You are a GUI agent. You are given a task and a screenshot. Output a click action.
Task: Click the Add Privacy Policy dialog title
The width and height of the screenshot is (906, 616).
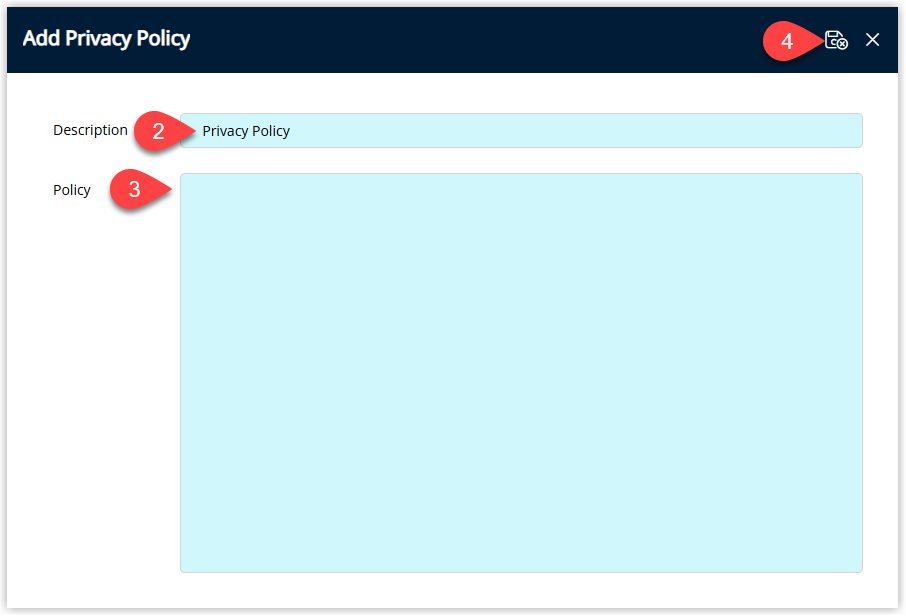click(106, 39)
